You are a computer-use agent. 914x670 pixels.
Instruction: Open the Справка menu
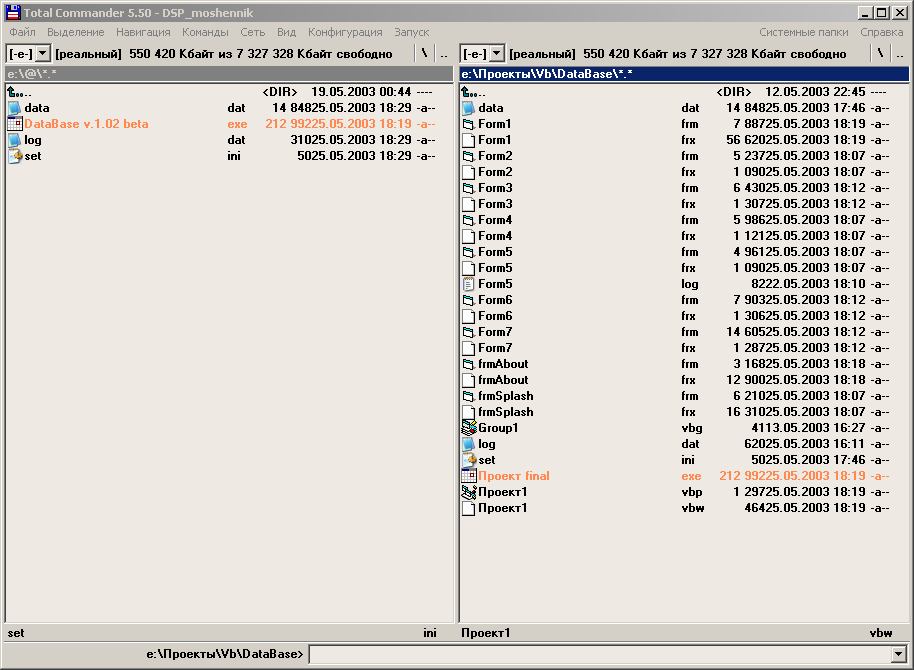pos(881,32)
